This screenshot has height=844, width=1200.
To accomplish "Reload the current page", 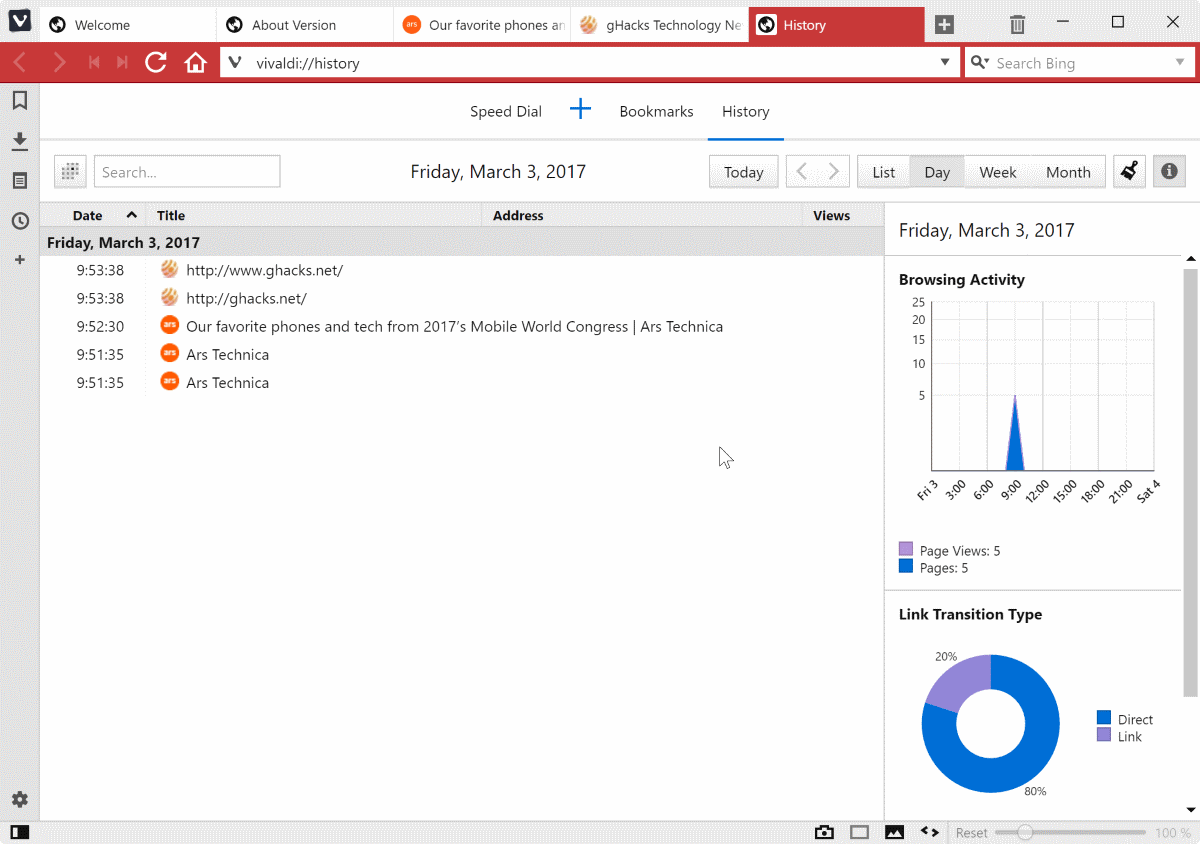I will [156, 63].
